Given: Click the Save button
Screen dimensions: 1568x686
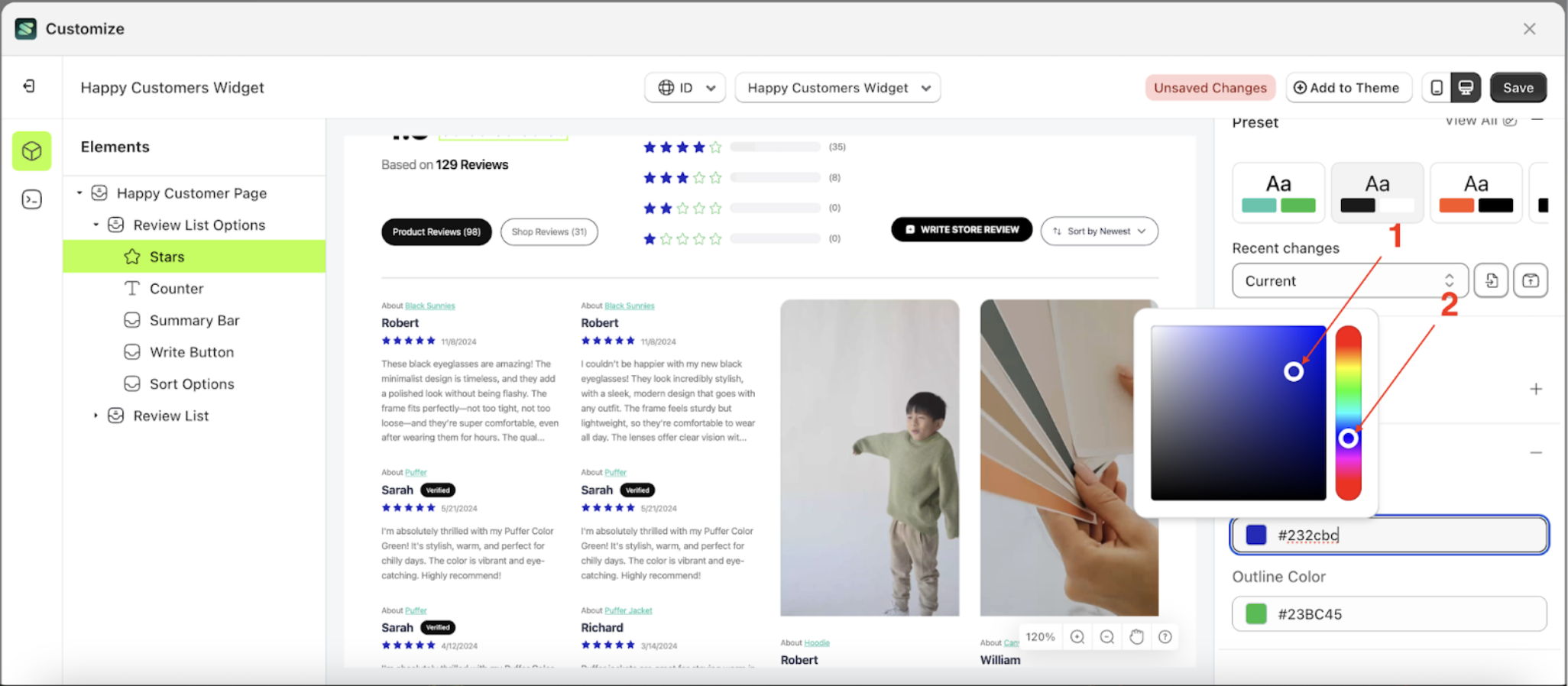Looking at the screenshot, I should (1518, 88).
